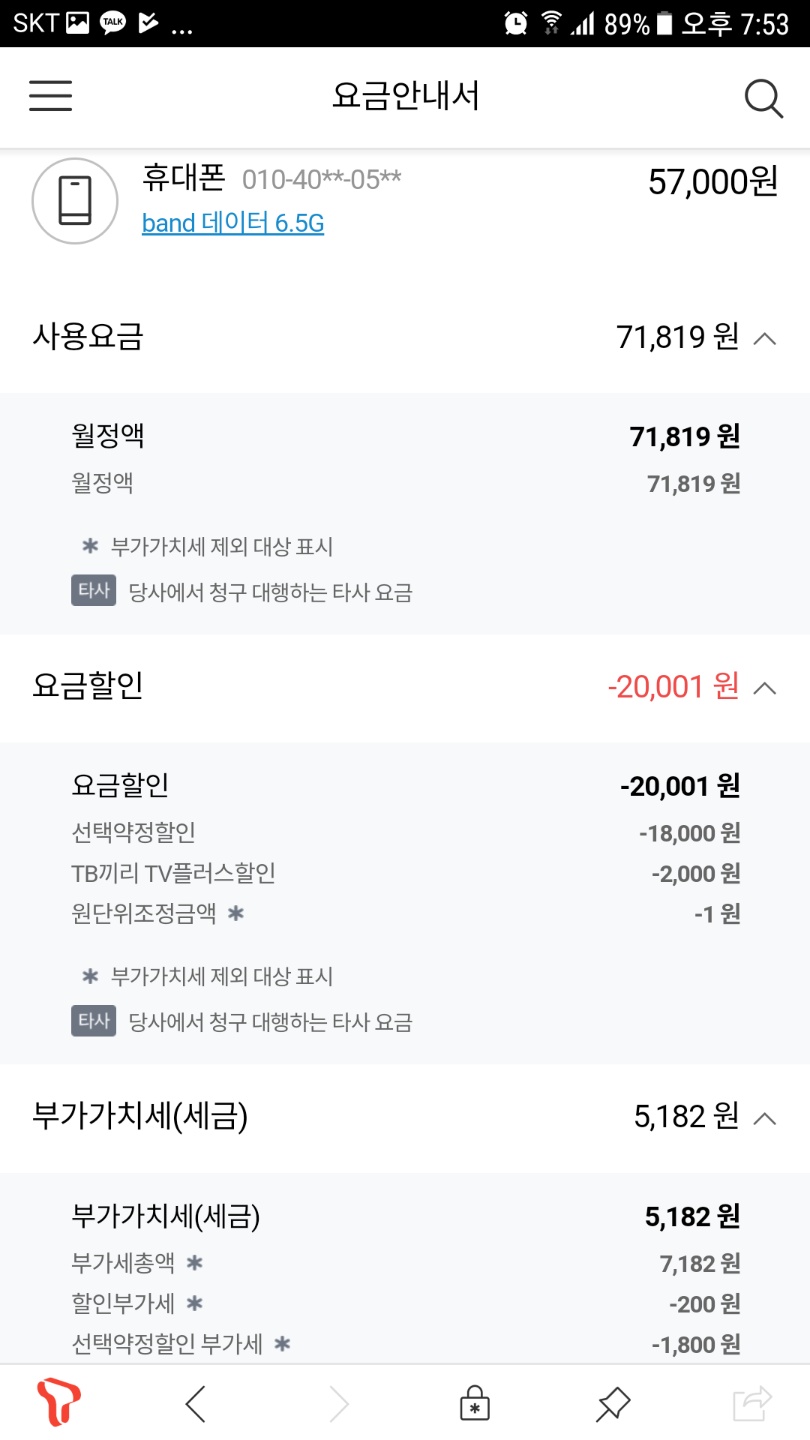Image resolution: width=810 pixels, height=1440 pixels.
Task: Tap the search magnifier icon
Action: coord(763,98)
